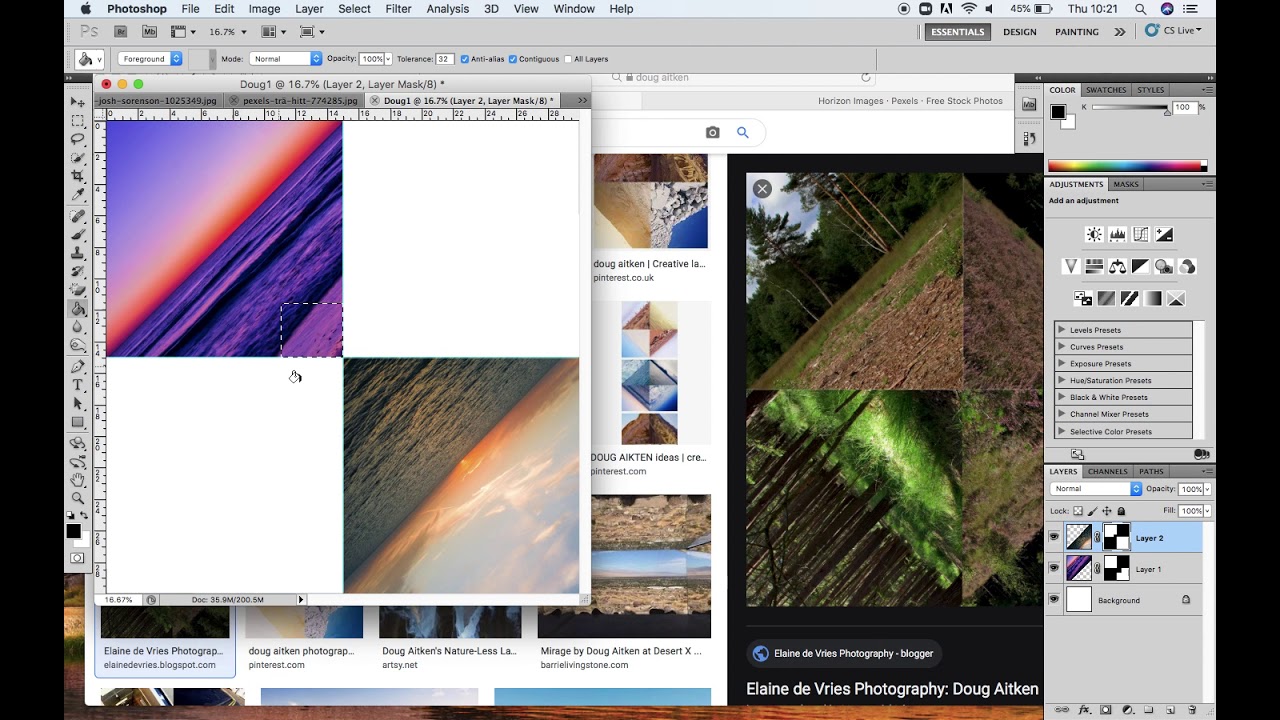Viewport: 1280px width, 720px height.
Task: Select the Eyedropper tool
Action: 78,195
